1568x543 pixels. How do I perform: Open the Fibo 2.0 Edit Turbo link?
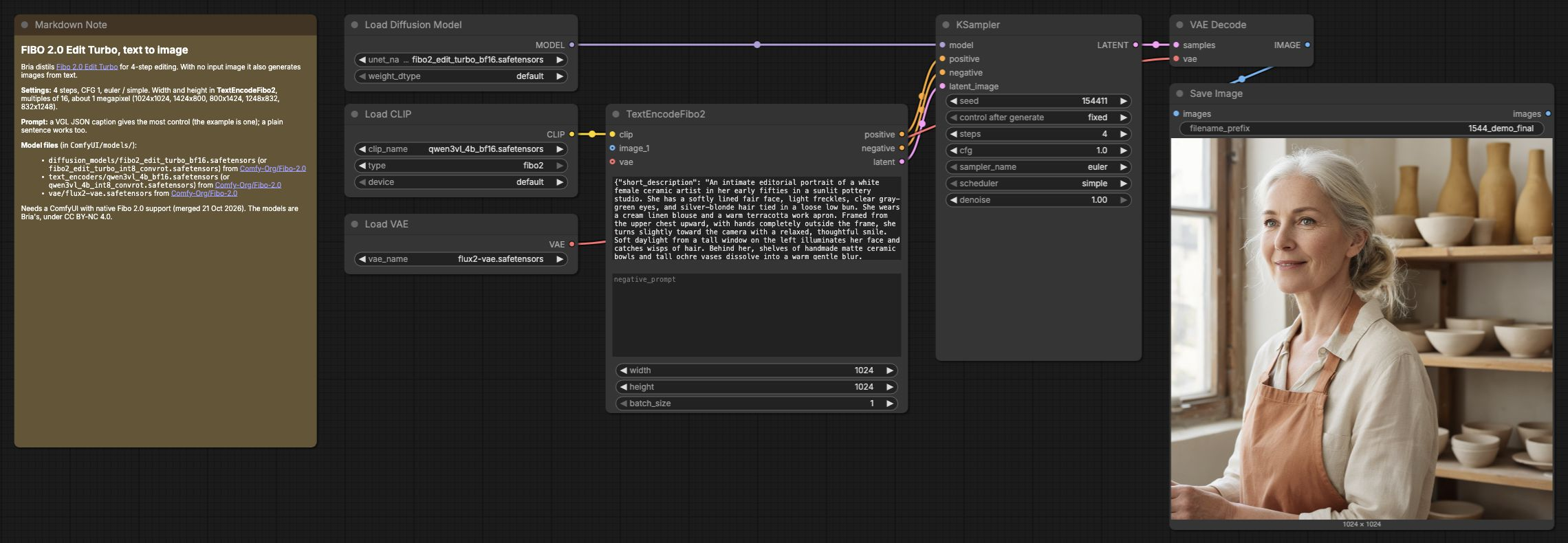tap(87, 67)
